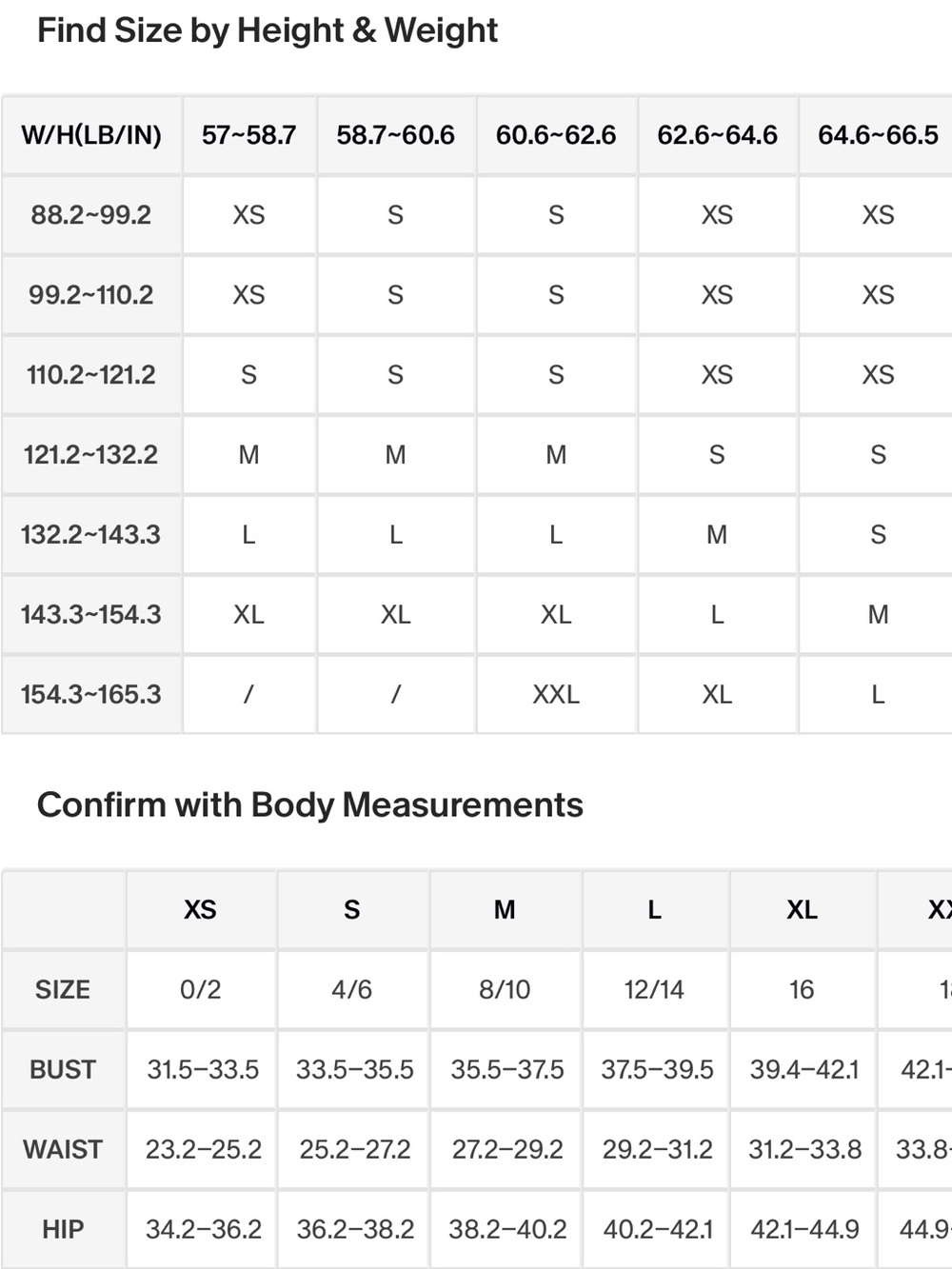
Task: Click the 12/14 size cell
Action: click(655, 990)
